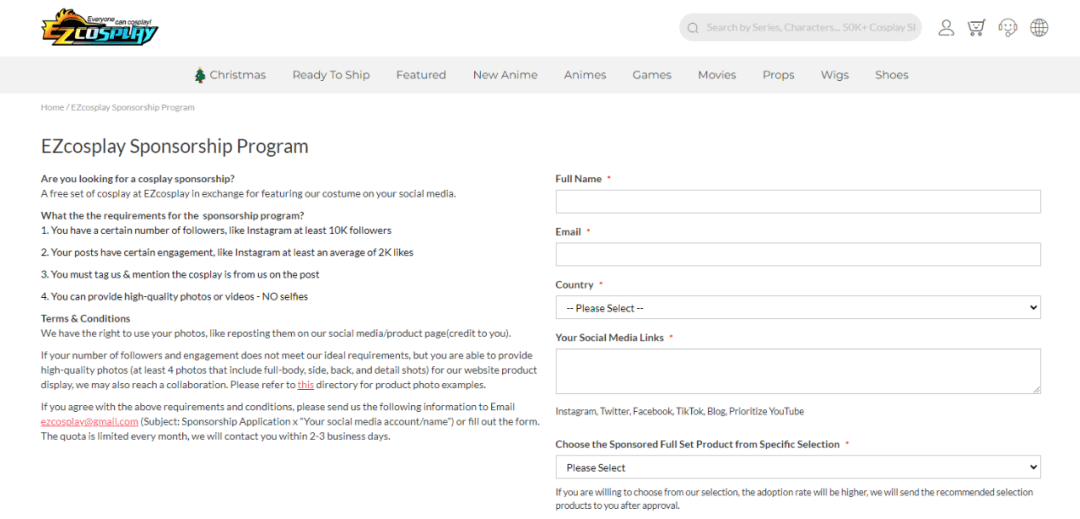Open the Ready To Ship menu
1080x519 pixels.
(x=331, y=75)
